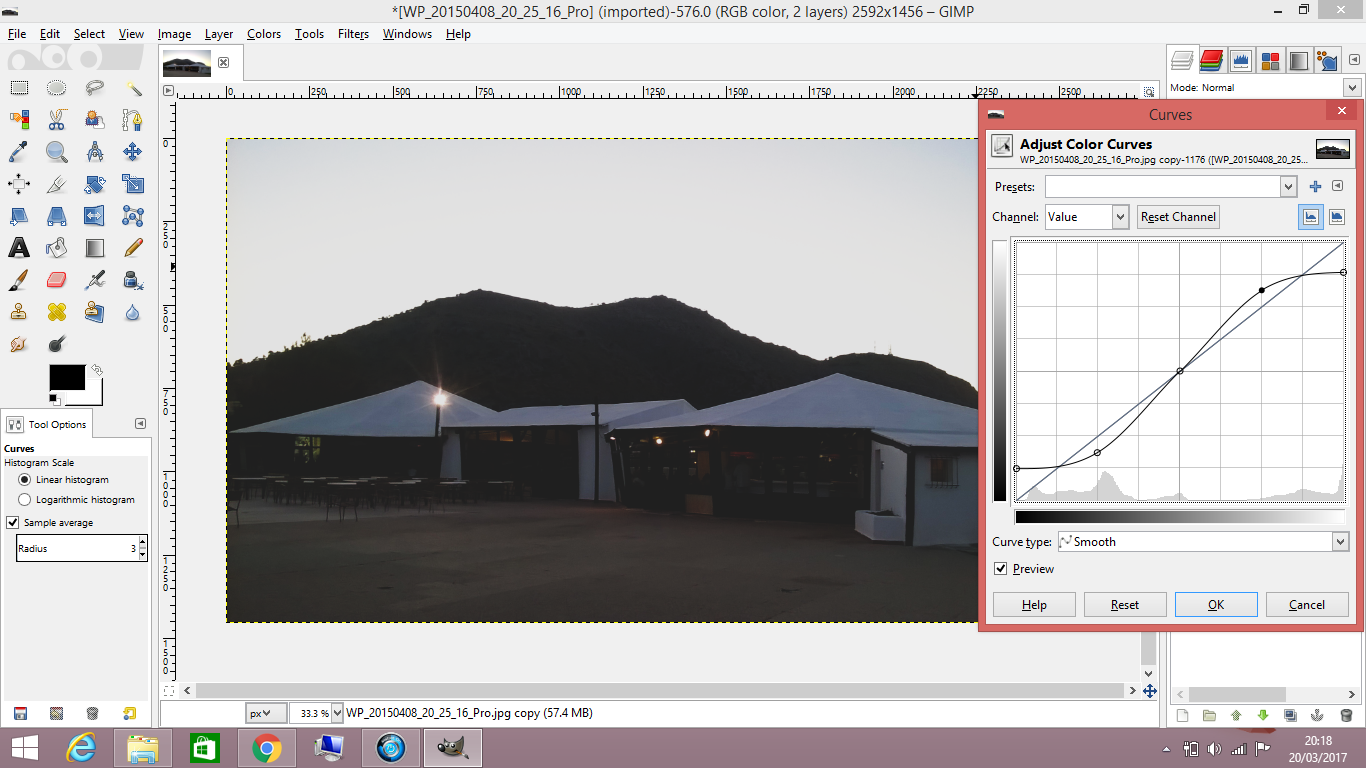The image size is (1366, 768).
Task: Activate the Text tool
Action: click(19, 247)
